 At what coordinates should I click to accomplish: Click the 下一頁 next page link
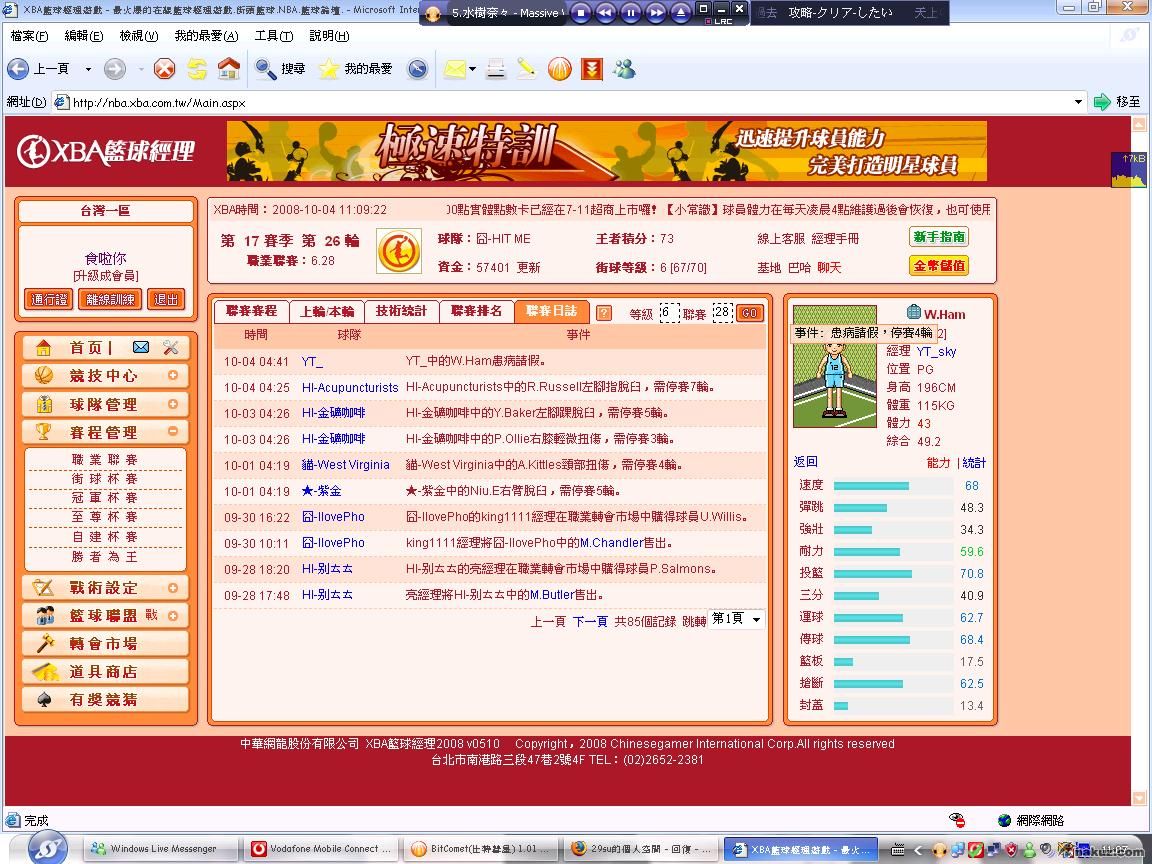pyautogui.click(x=590, y=621)
